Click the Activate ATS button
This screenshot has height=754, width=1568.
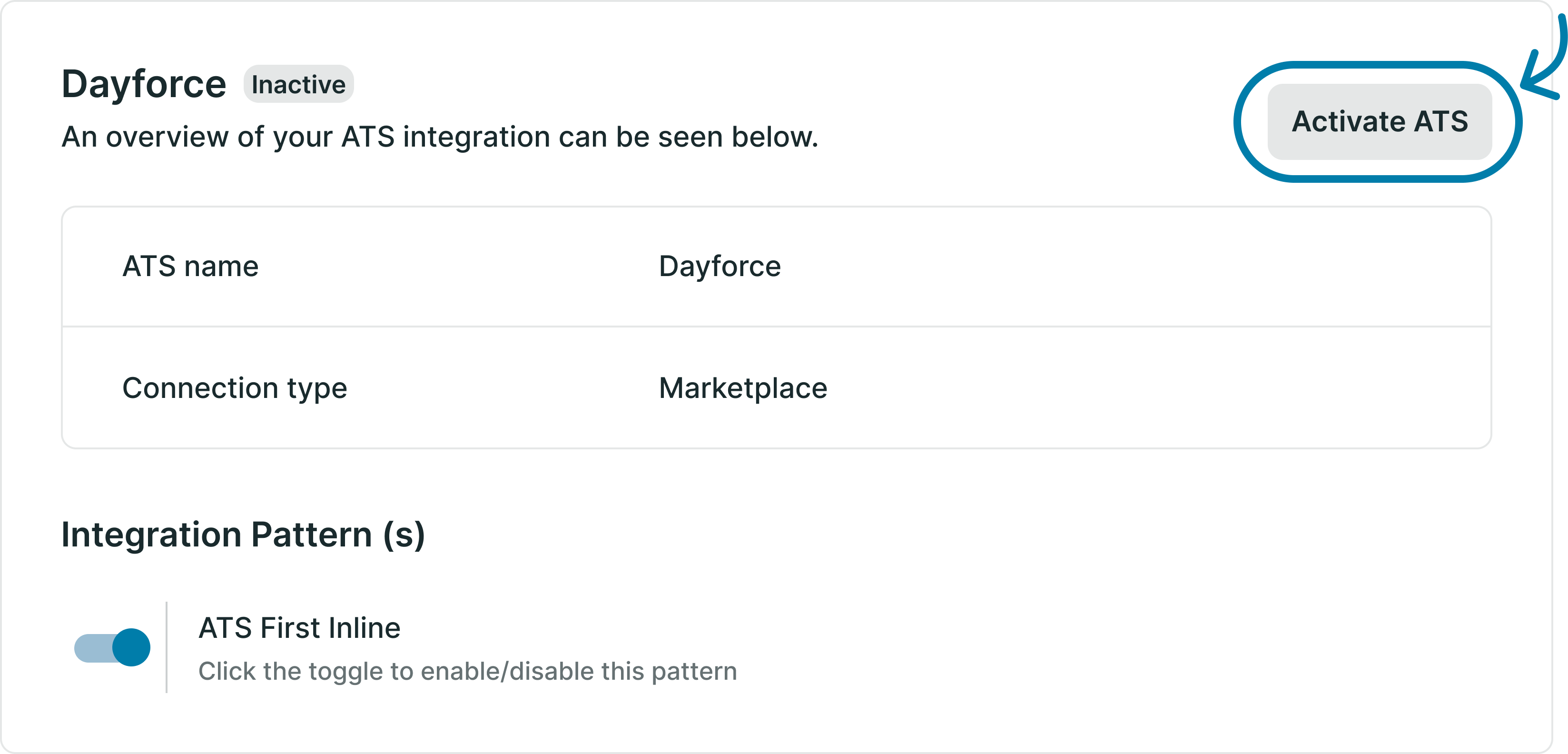click(x=1379, y=122)
